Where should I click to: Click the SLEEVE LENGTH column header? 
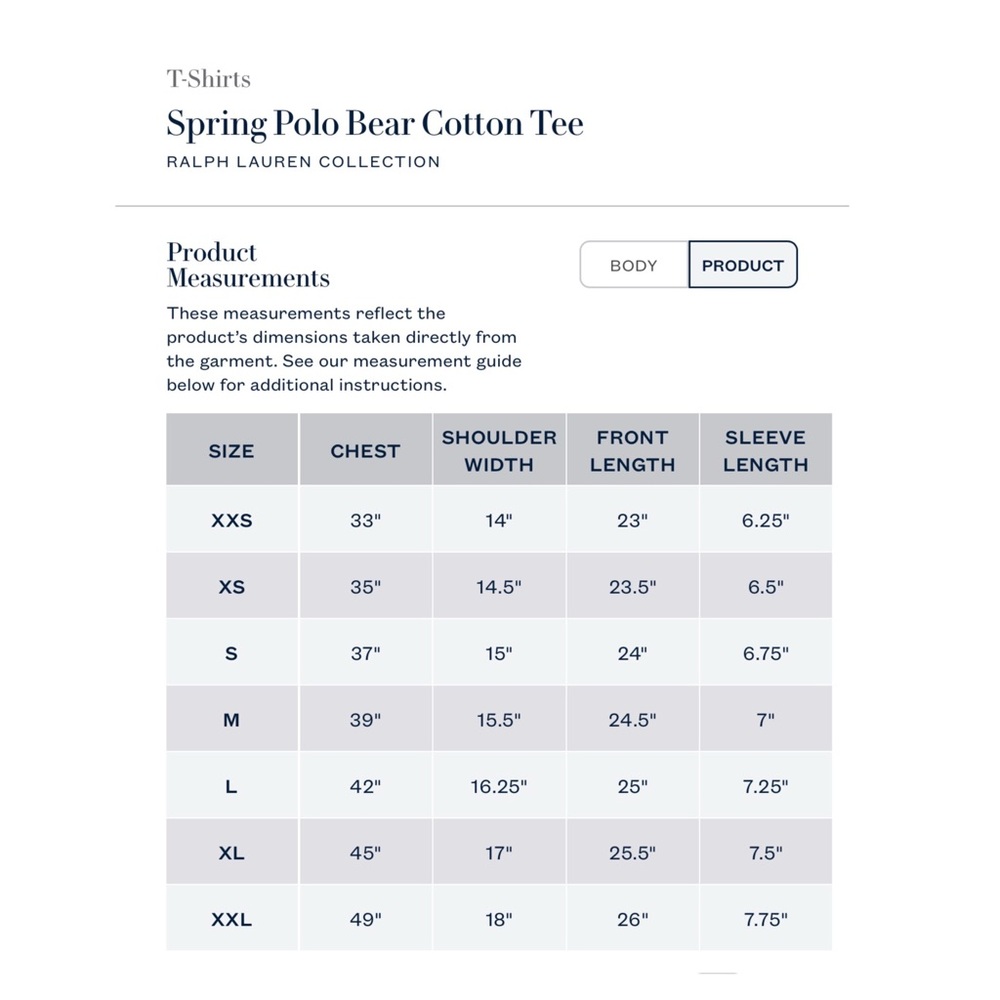(766, 450)
